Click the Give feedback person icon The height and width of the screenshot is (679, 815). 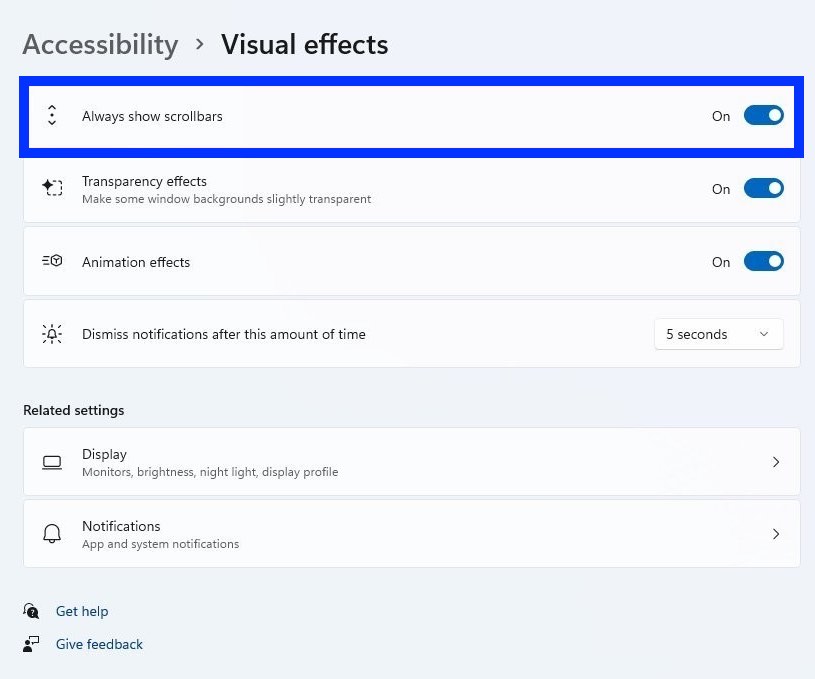32,644
